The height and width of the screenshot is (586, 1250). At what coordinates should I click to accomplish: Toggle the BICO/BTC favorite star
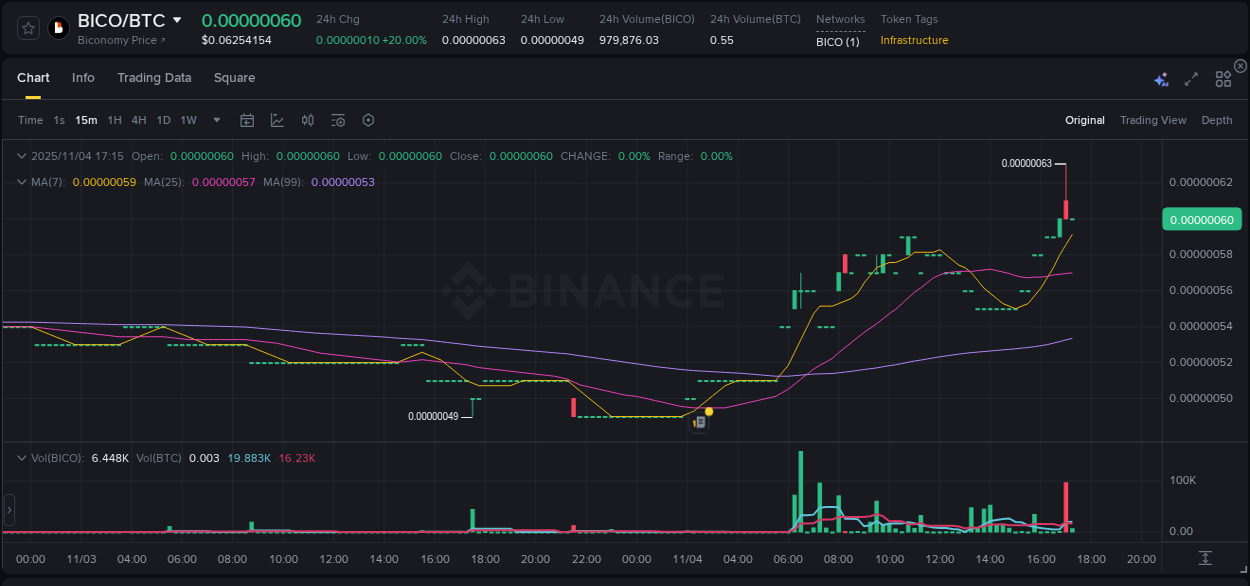click(x=27, y=28)
